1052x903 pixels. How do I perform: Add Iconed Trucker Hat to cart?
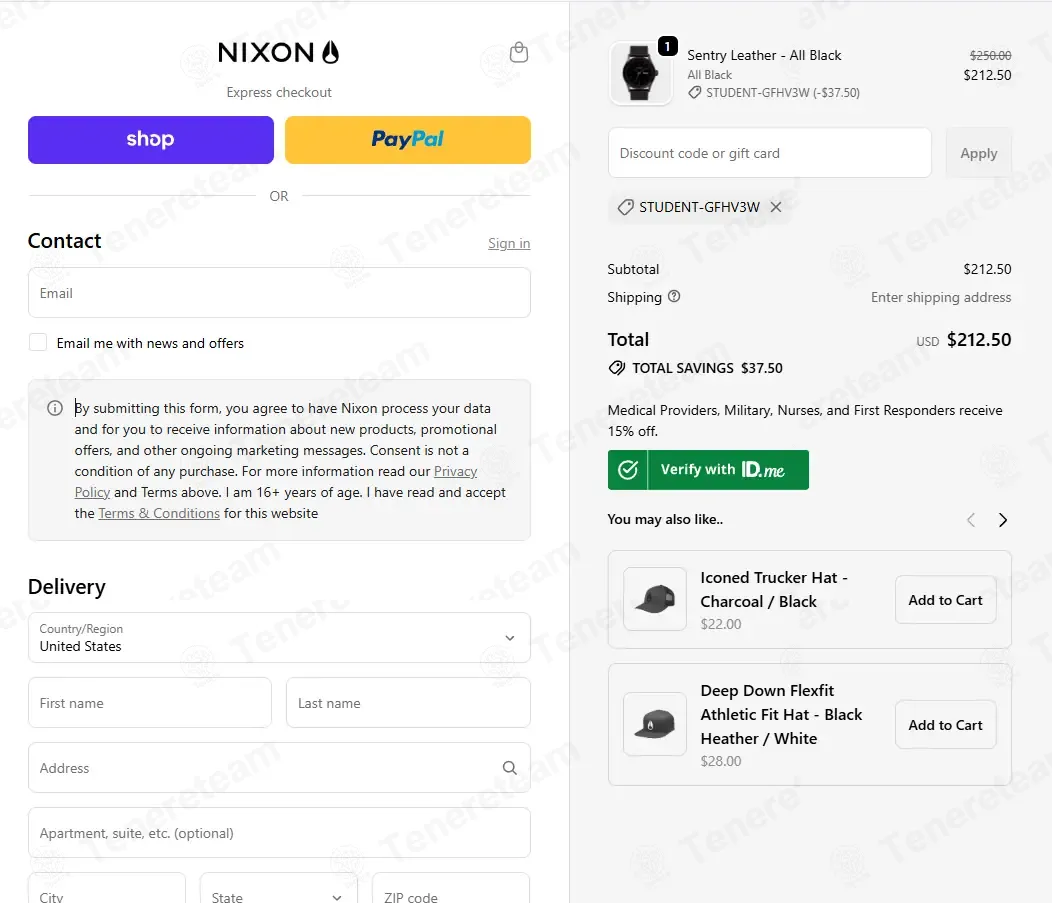[945, 600]
